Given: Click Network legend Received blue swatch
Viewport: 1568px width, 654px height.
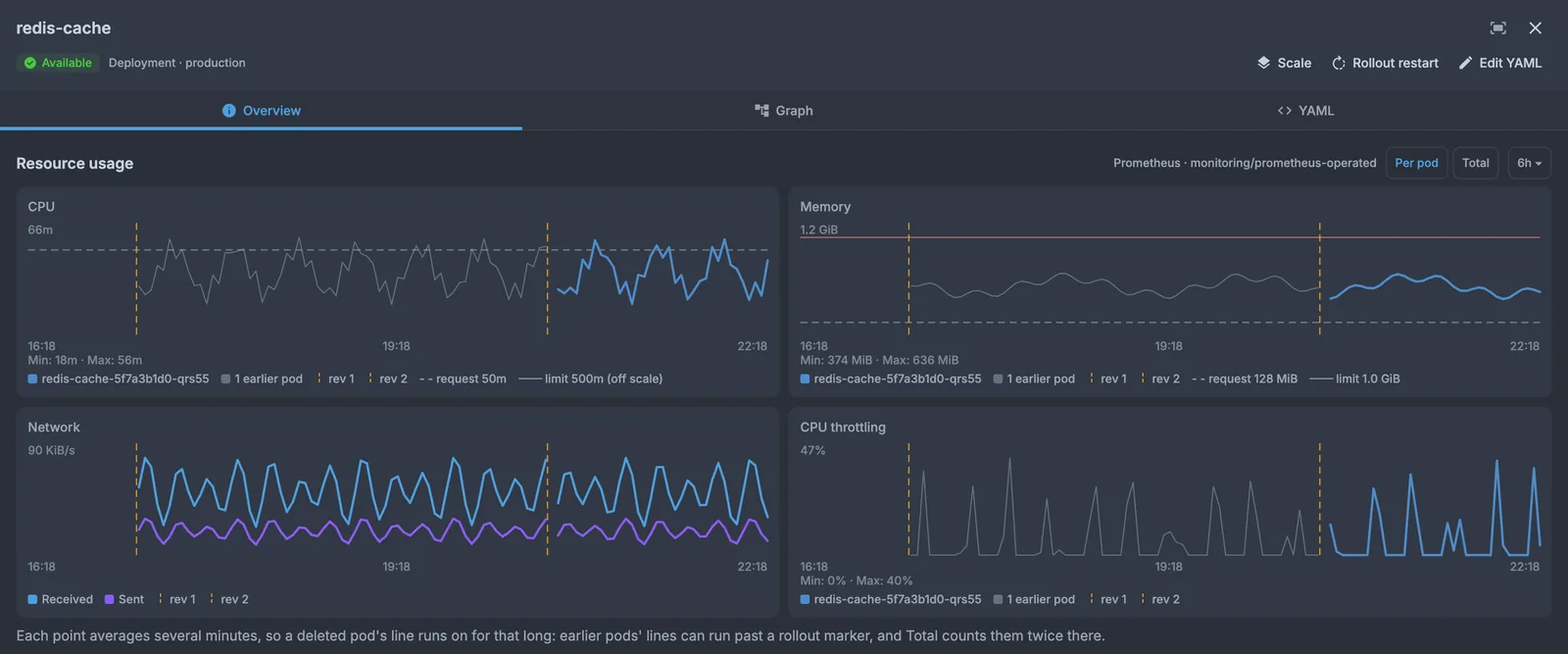Looking at the screenshot, I should click(x=32, y=600).
